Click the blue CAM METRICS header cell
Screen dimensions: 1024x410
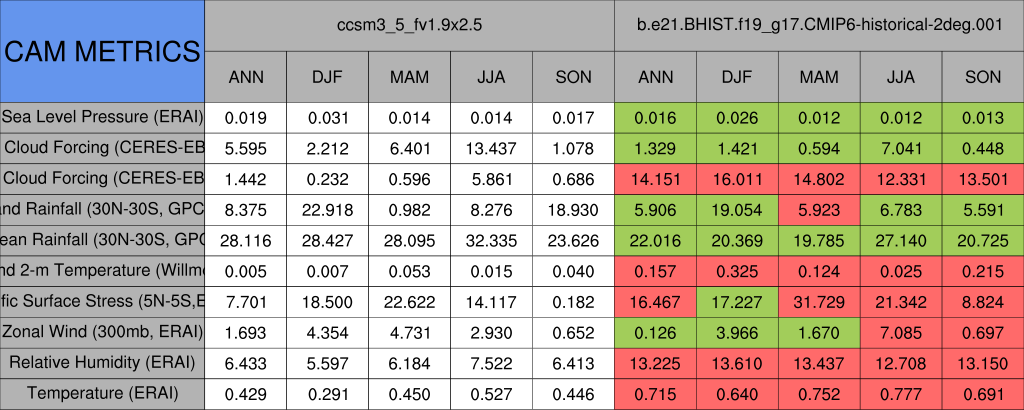[102, 51]
